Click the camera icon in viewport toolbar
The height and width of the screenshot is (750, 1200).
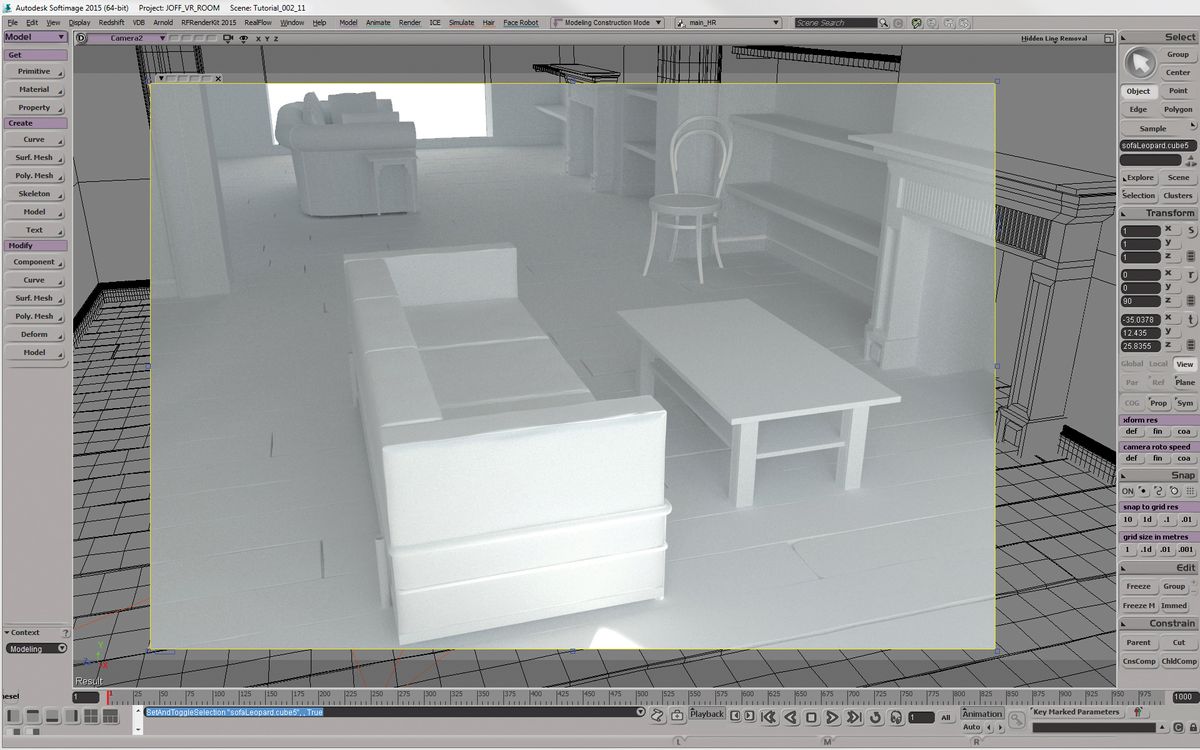pyautogui.click(x=227, y=38)
